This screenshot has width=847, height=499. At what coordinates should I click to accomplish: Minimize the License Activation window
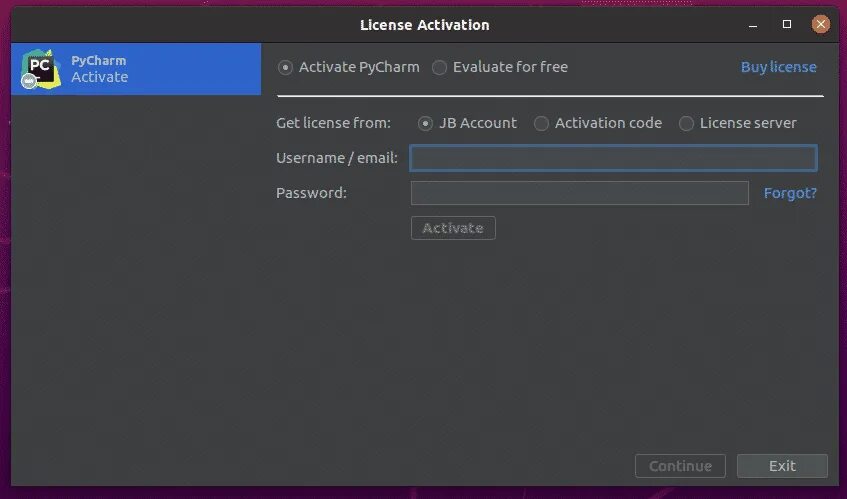[x=752, y=25]
